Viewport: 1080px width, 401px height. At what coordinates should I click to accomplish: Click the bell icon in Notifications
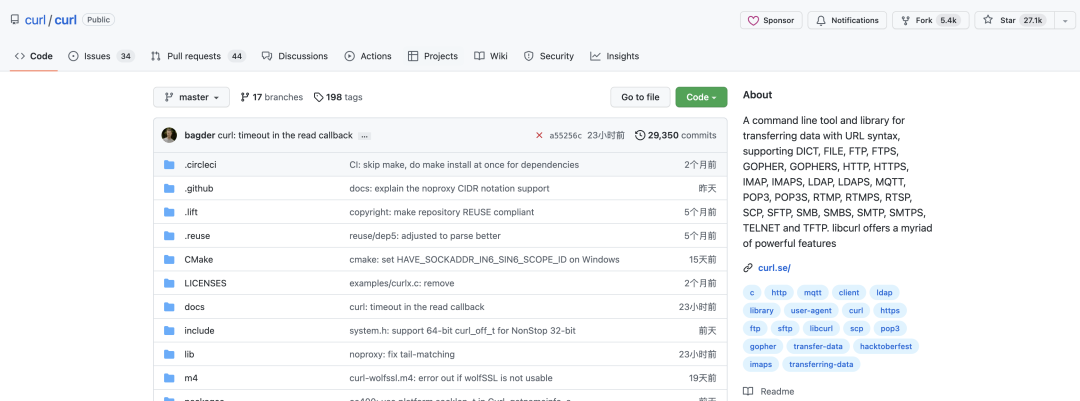(x=820, y=21)
